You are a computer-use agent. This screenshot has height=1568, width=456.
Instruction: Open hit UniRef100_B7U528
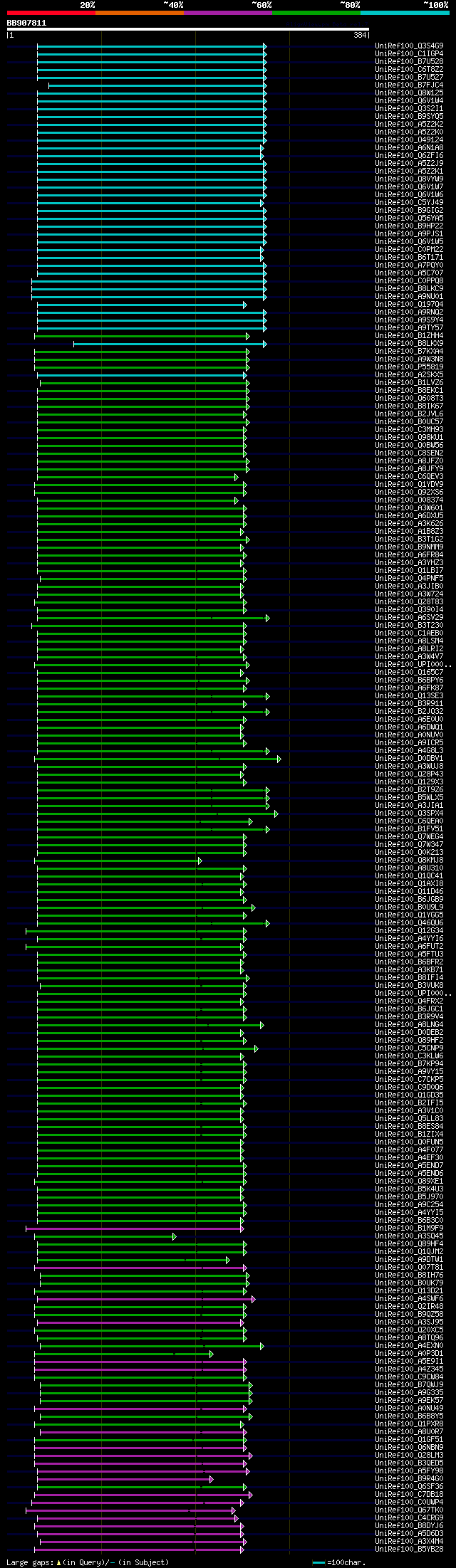point(409,62)
